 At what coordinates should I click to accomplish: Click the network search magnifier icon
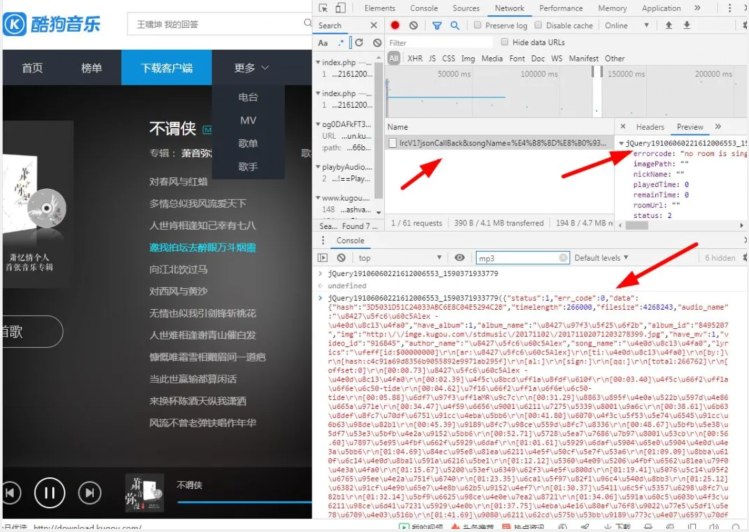click(455, 25)
